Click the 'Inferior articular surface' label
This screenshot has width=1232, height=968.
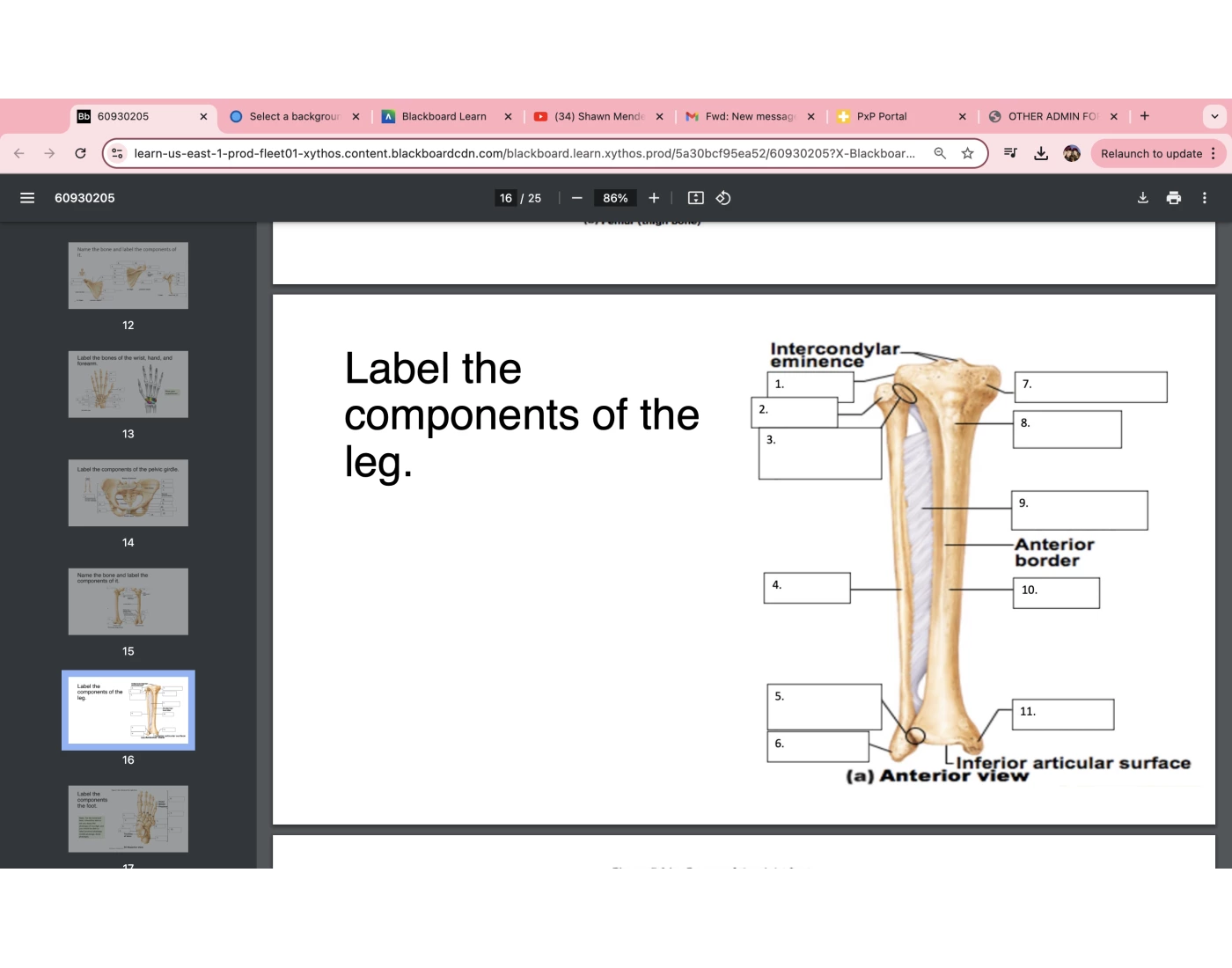click(1073, 763)
